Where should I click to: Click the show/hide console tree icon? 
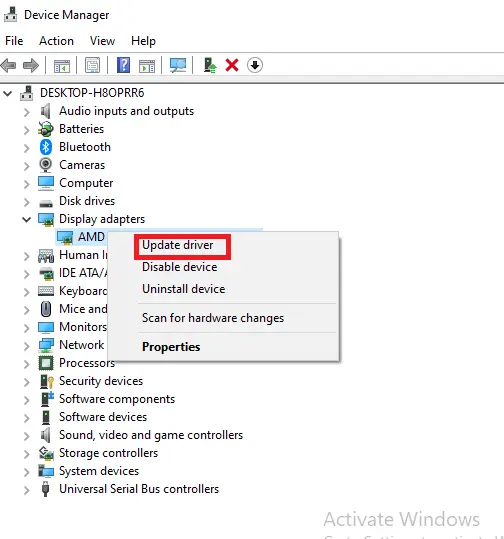point(62,66)
